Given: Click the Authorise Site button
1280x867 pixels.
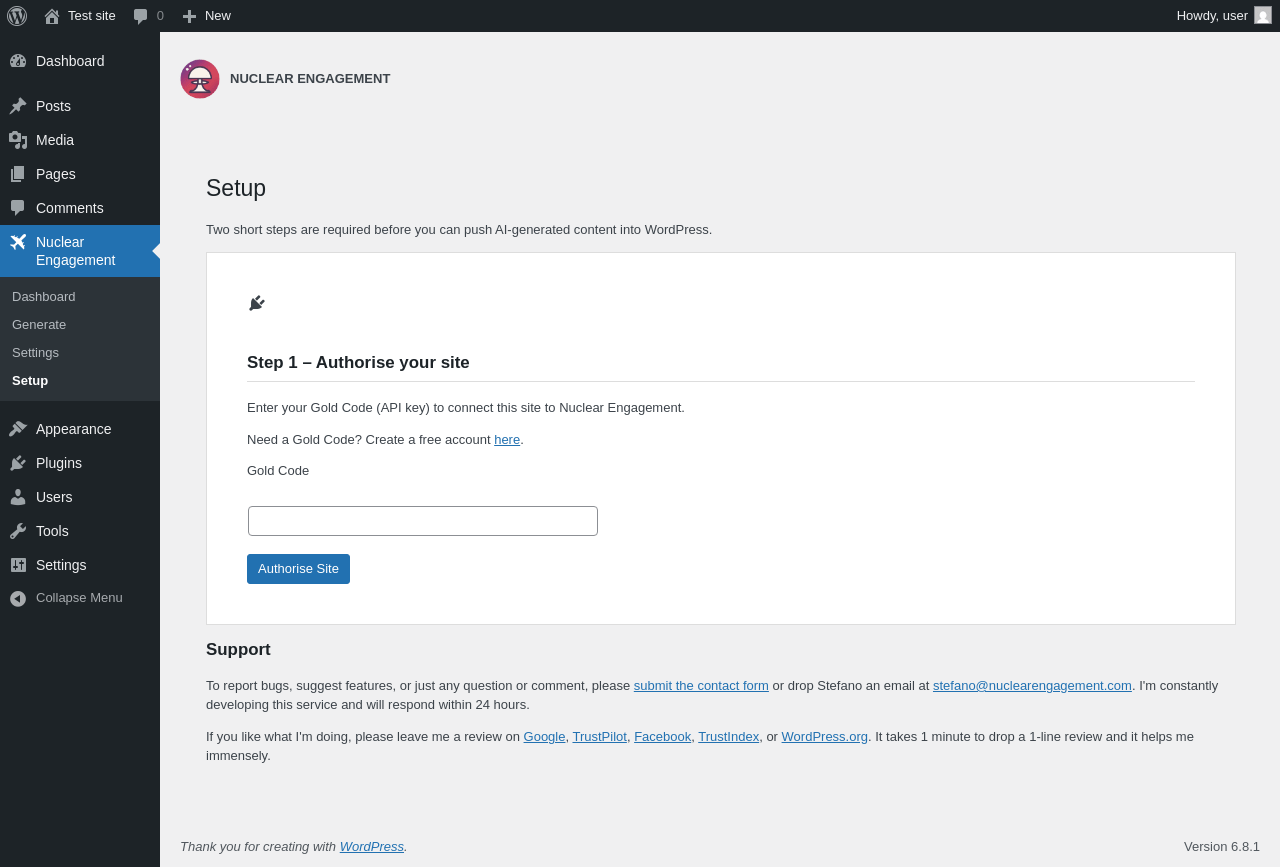Looking at the screenshot, I should coord(298,569).
